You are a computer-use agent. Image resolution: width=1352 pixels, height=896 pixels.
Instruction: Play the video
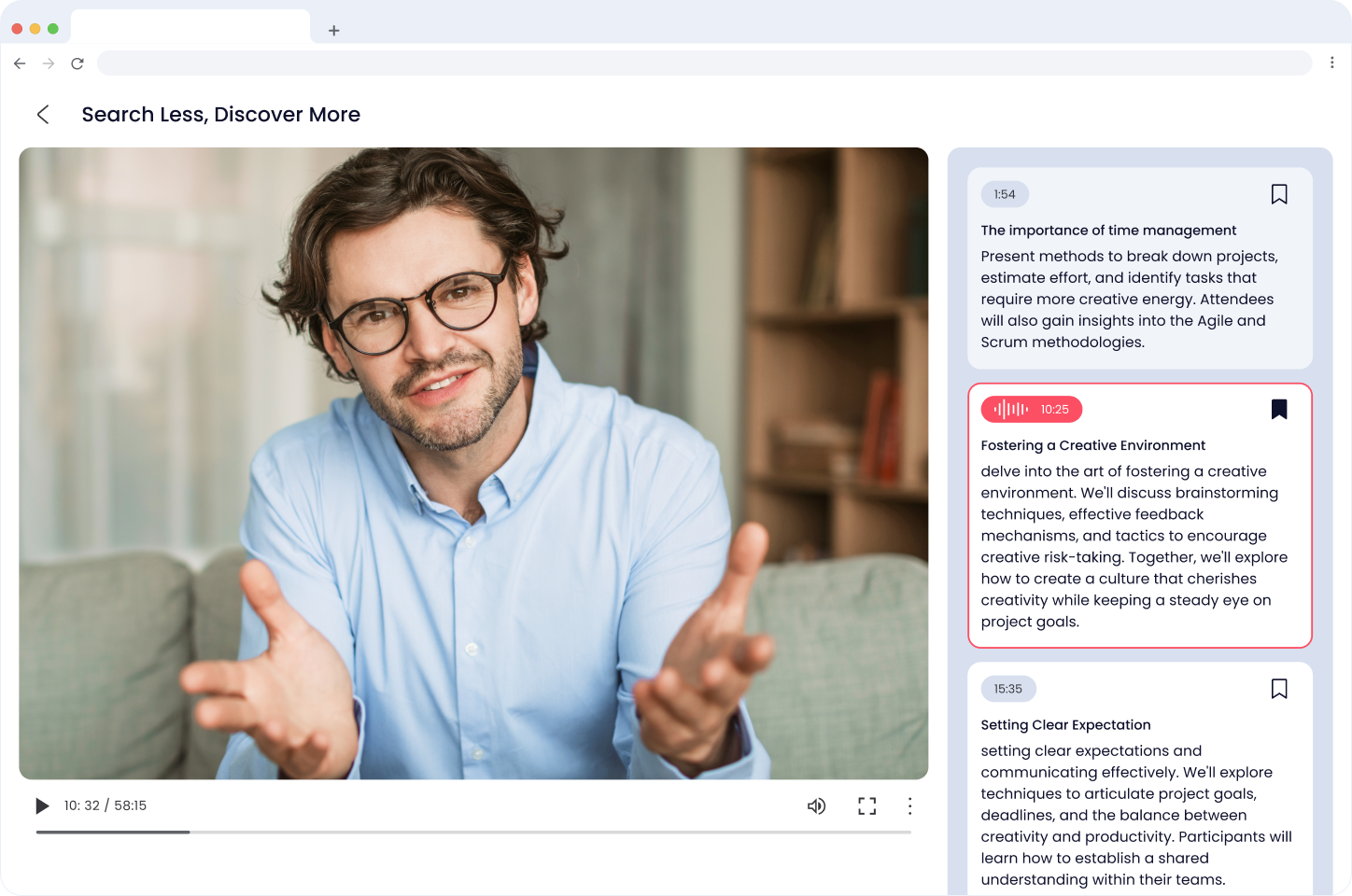point(42,805)
